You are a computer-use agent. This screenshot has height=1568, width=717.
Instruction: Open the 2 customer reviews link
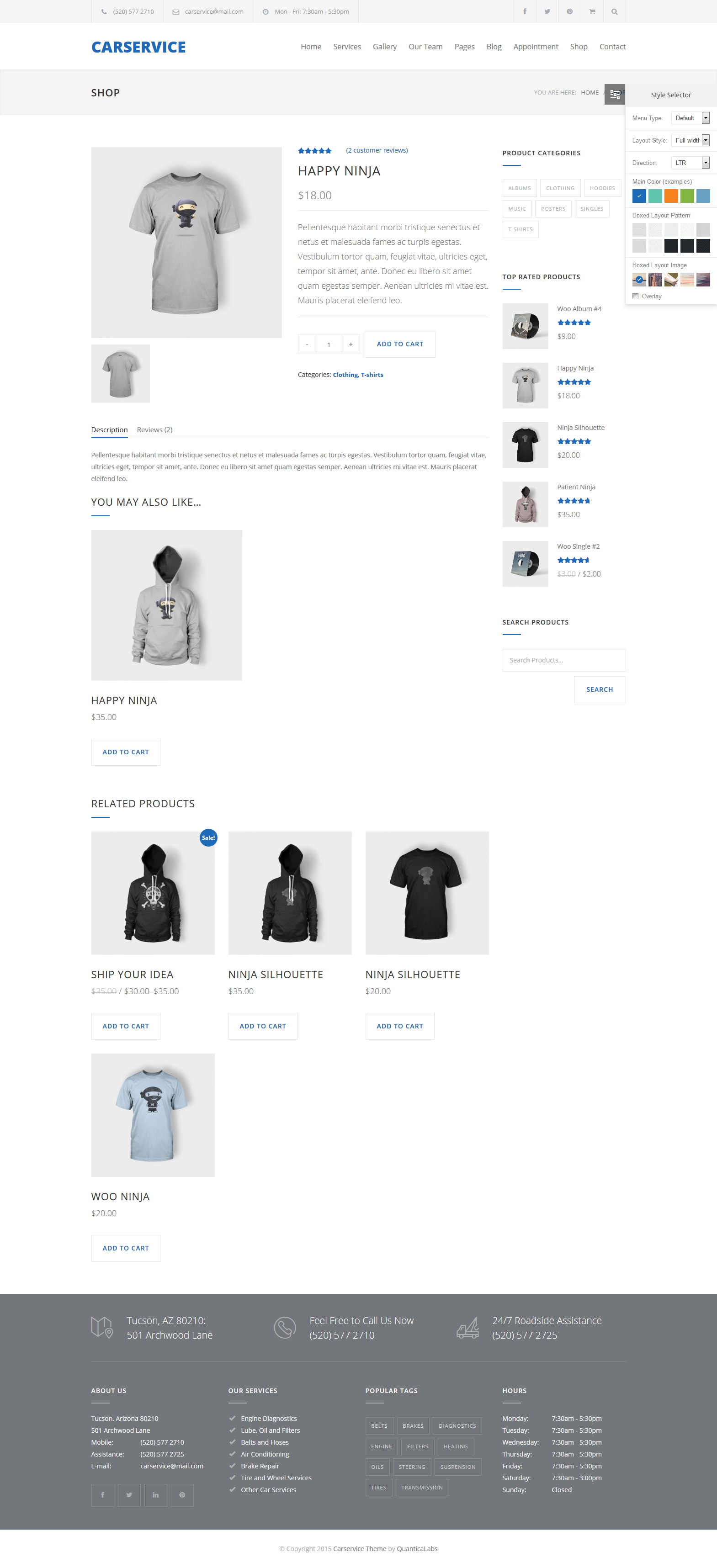(x=377, y=150)
